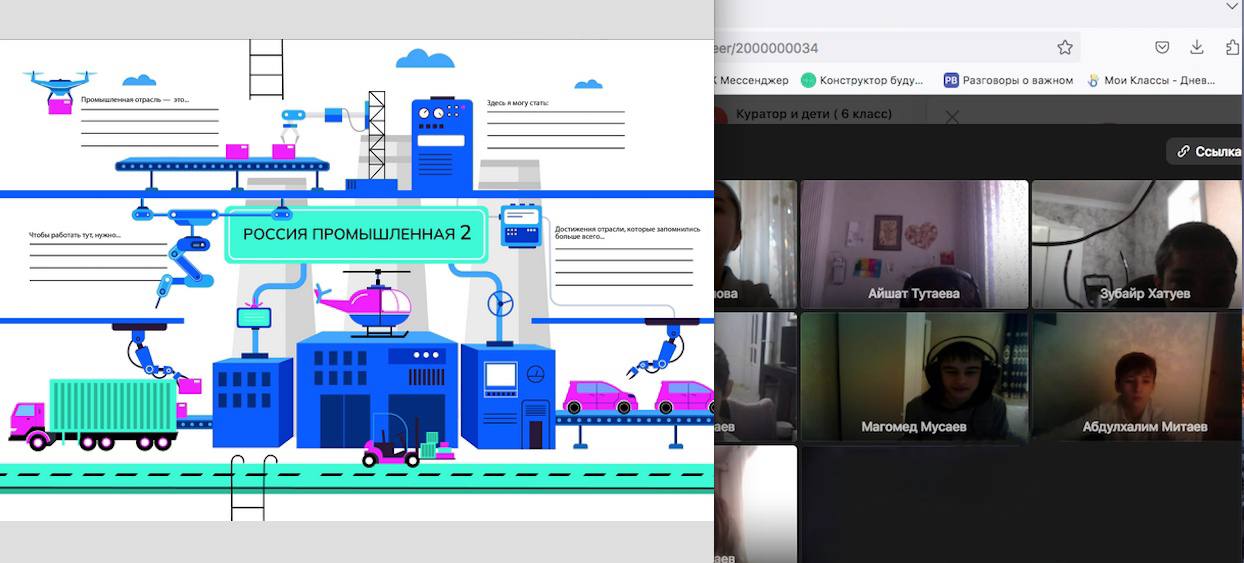Image resolution: width=1244 pixels, height=563 pixels.
Task: Open the Pocket save icon
Action: click(x=1162, y=47)
